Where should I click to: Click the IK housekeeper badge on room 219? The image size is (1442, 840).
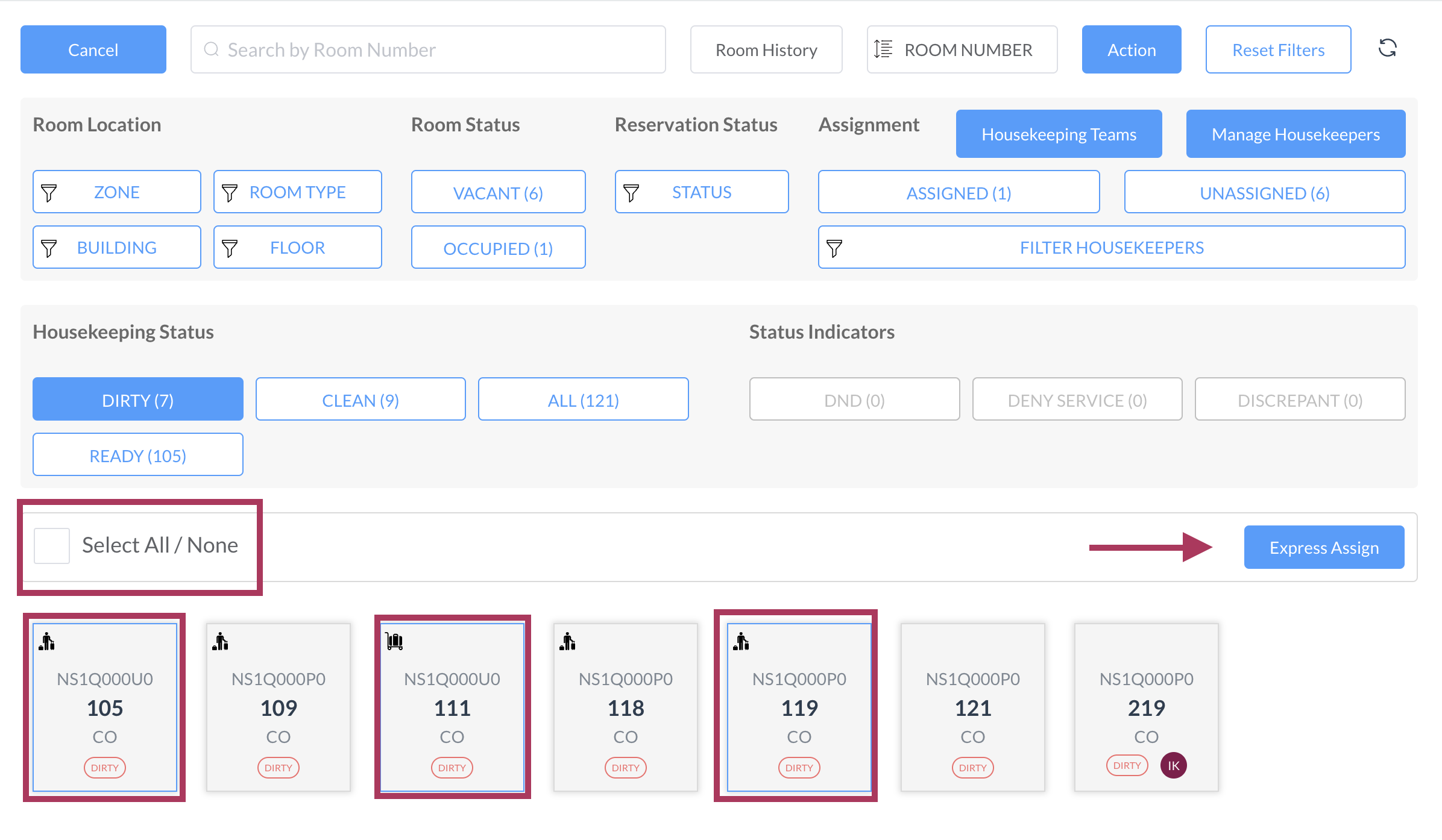(x=1173, y=765)
